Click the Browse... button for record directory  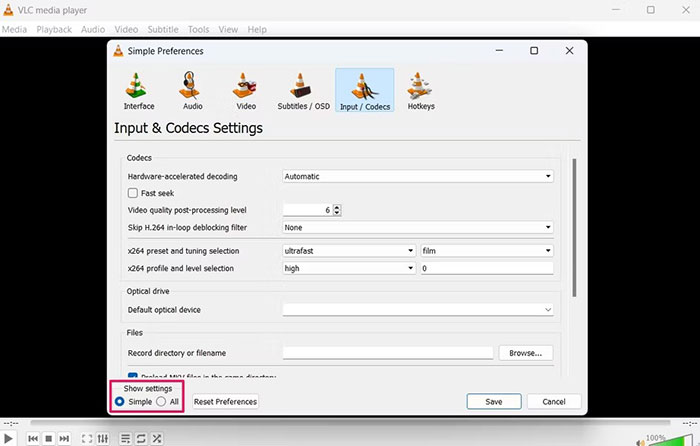tap(525, 353)
